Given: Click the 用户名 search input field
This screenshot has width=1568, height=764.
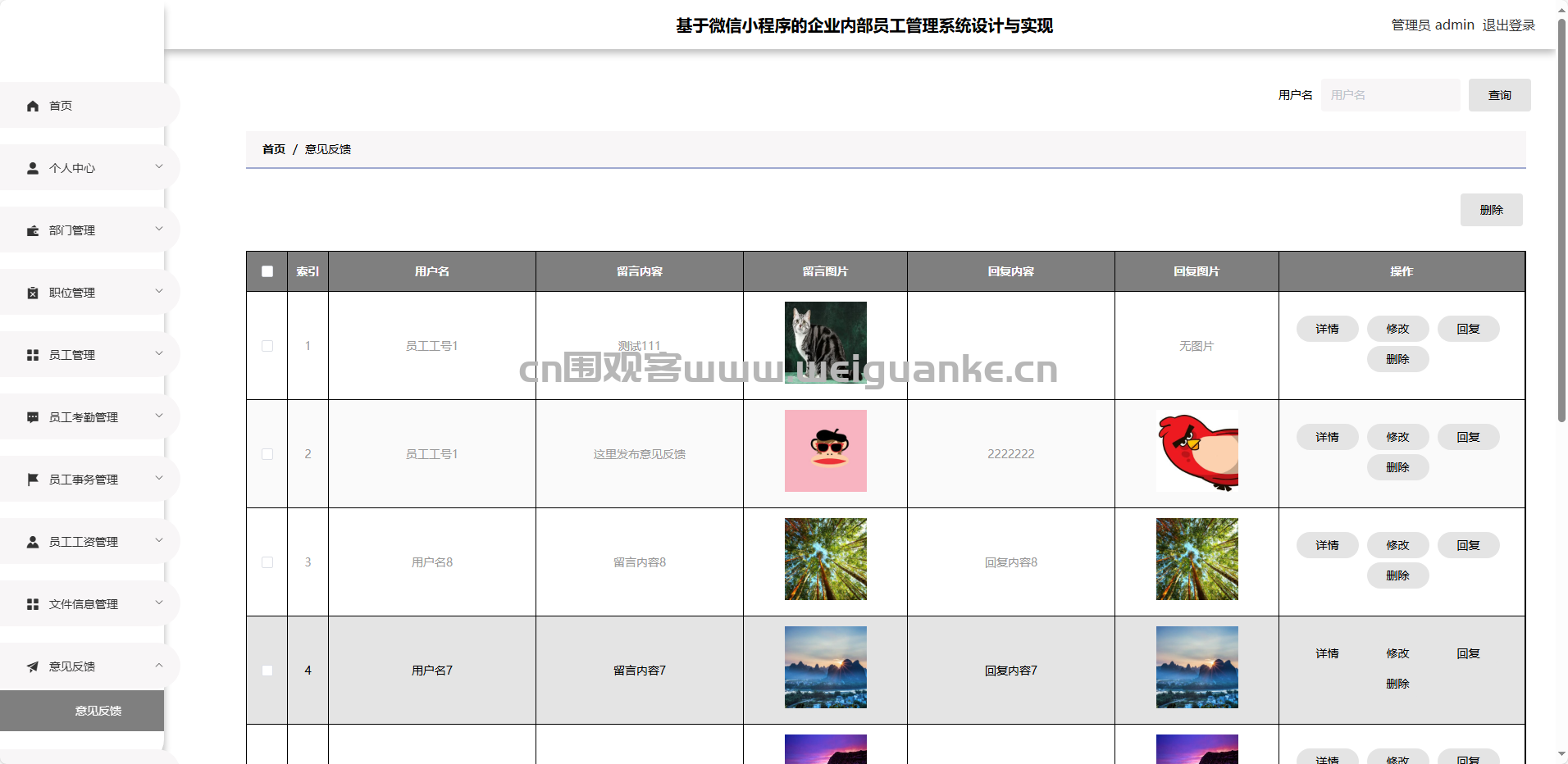Looking at the screenshot, I should (x=1390, y=95).
